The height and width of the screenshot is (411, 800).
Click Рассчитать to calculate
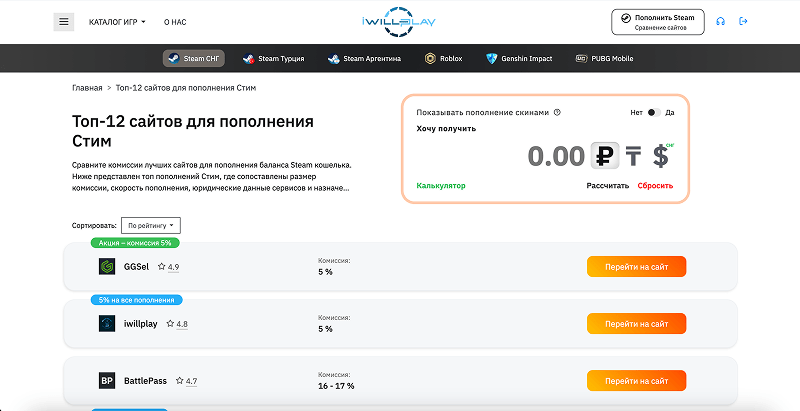[x=608, y=186]
